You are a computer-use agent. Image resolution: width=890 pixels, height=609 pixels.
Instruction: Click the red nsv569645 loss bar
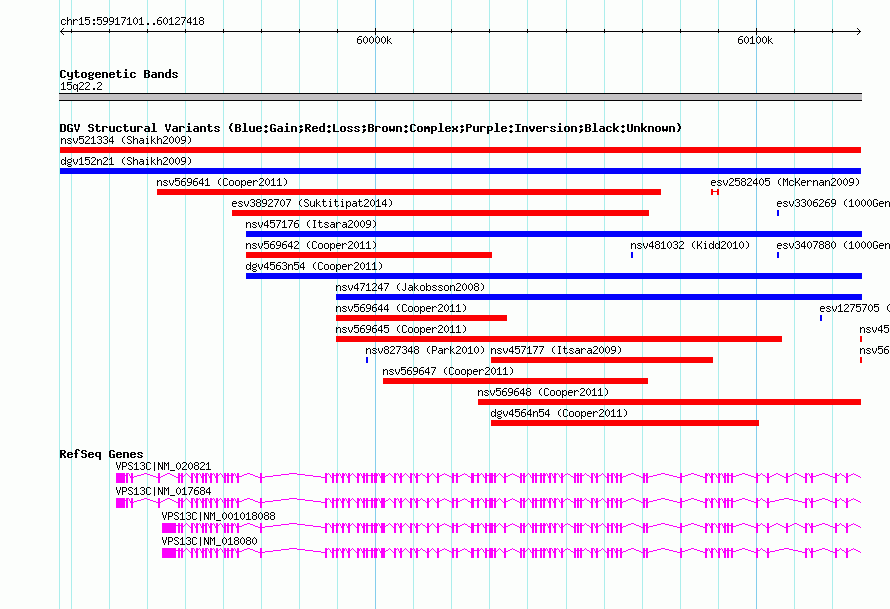click(x=559, y=339)
